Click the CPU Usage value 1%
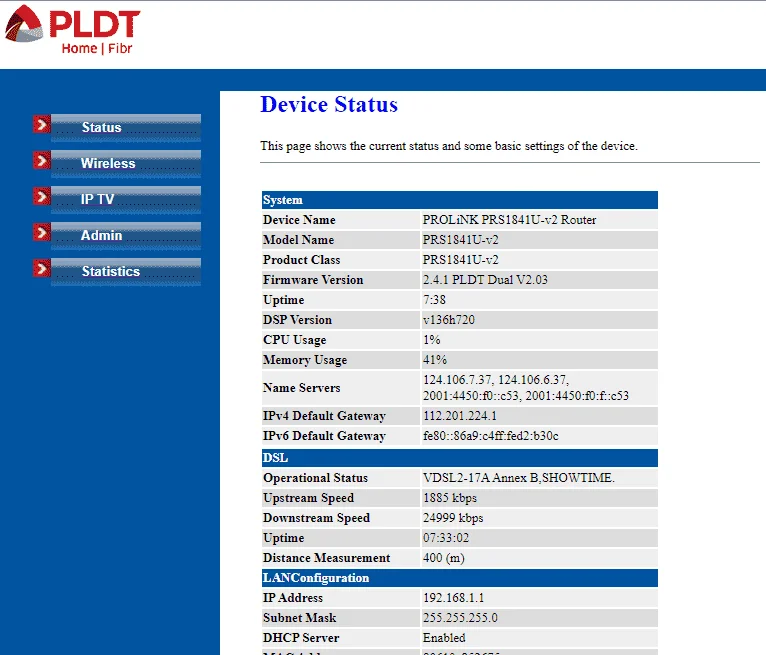This screenshot has width=766, height=655. click(x=432, y=340)
